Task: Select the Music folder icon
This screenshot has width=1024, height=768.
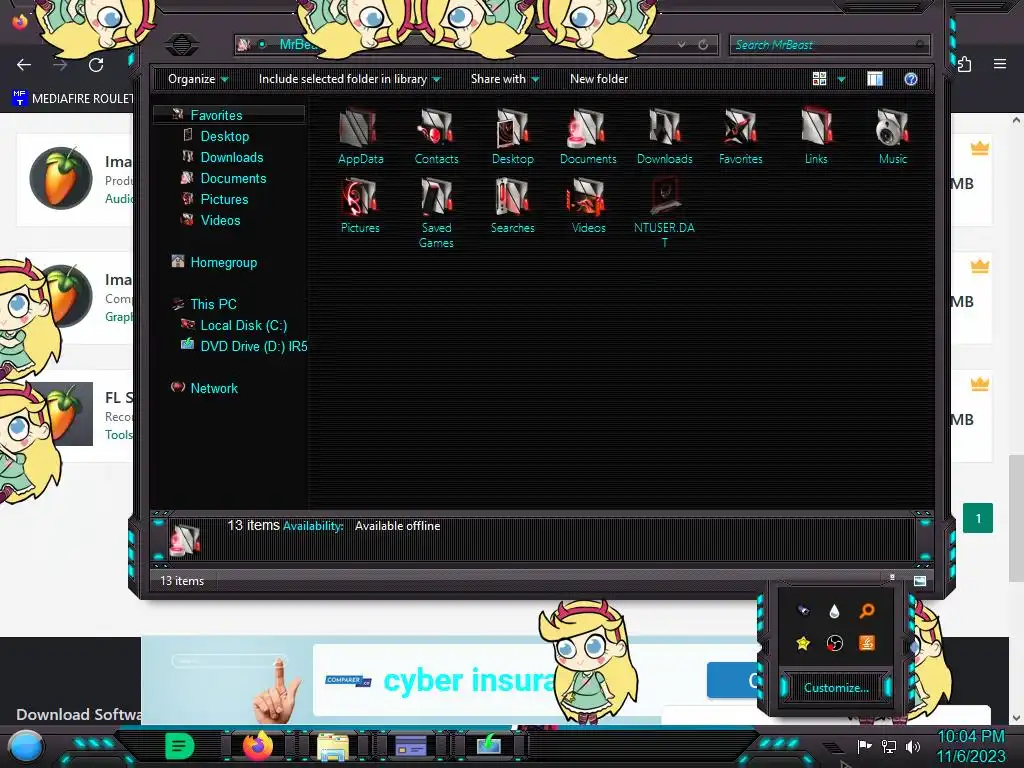Action: [x=893, y=136]
